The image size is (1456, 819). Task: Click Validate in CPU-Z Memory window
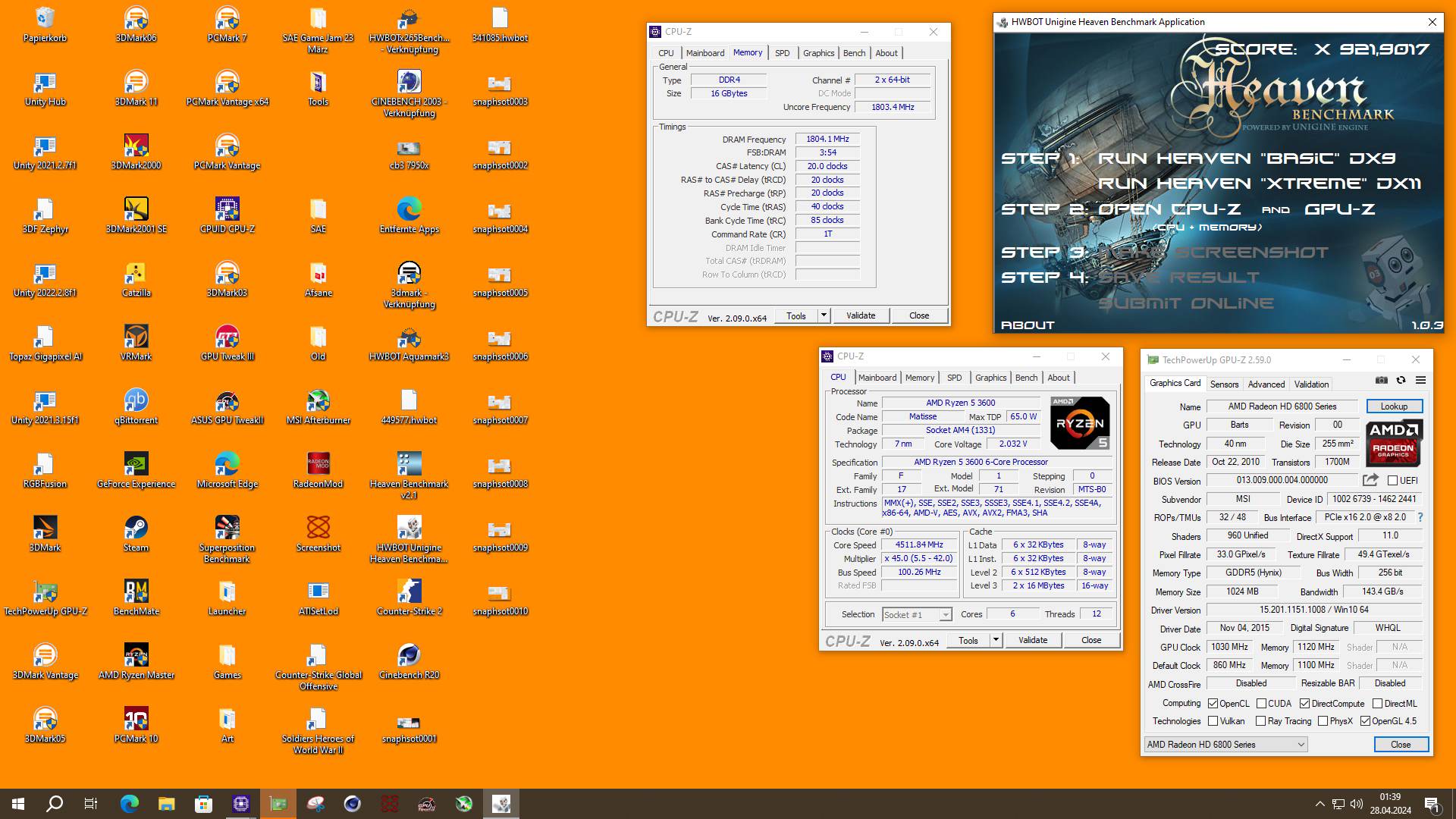point(861,315)
